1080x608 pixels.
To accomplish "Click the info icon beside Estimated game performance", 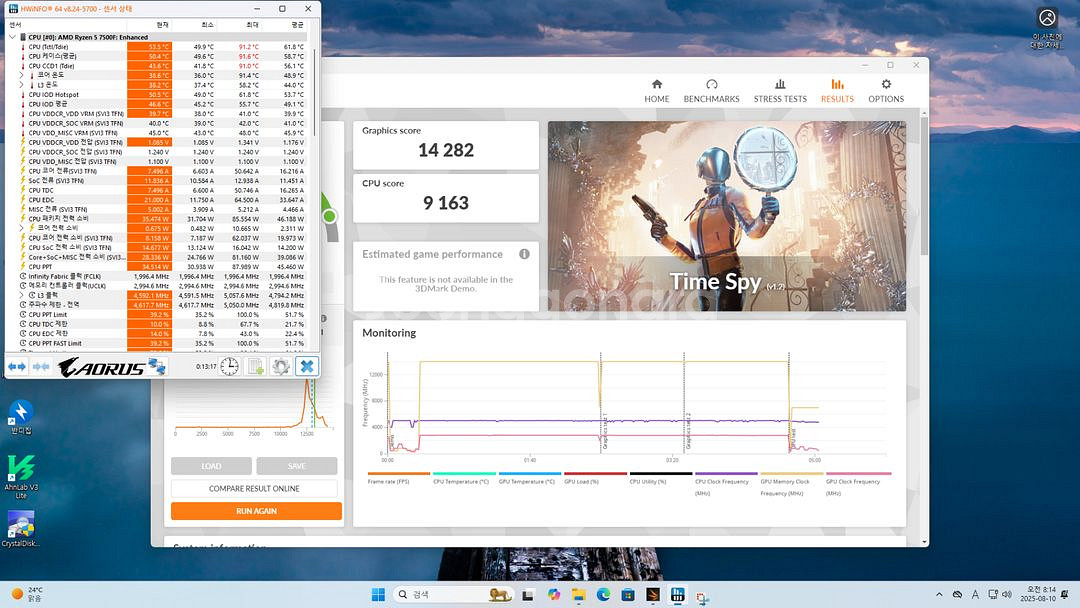I will click(524, 254).
